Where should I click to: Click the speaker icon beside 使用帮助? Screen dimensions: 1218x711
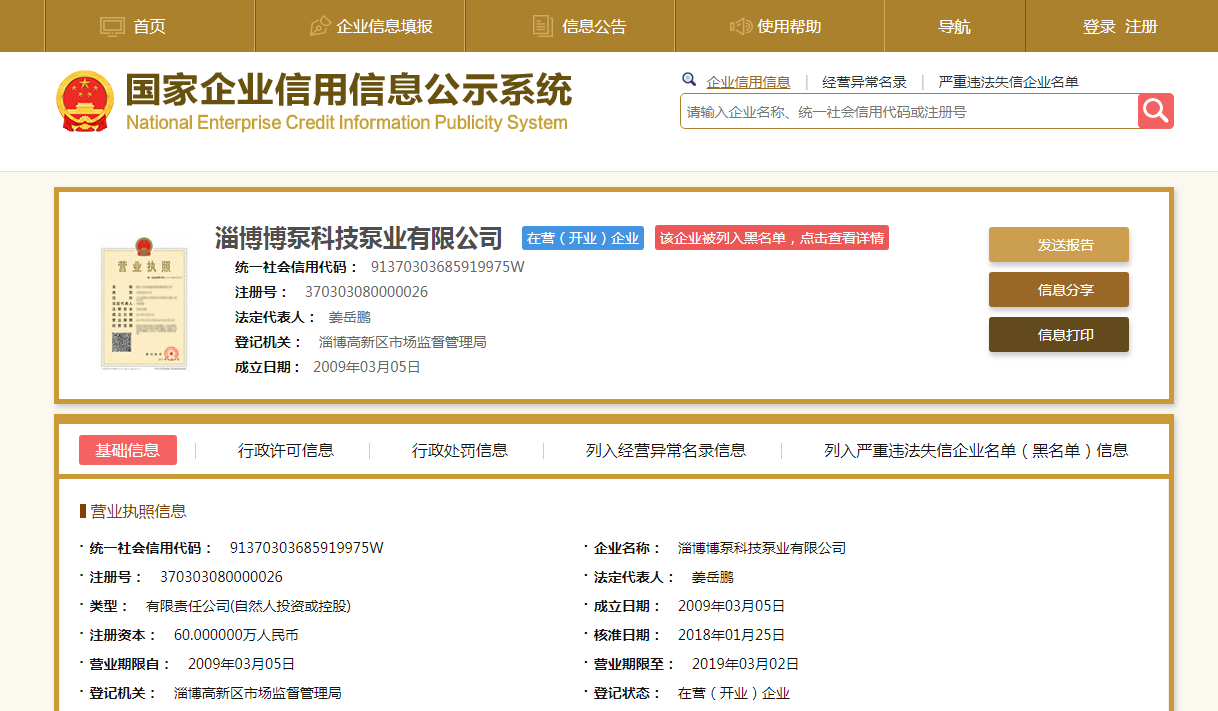click(741, 26)
